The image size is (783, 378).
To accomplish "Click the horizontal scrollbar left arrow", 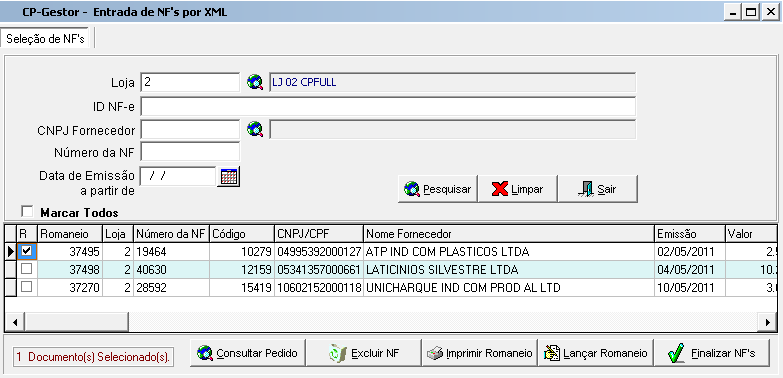I will (15, 322).
